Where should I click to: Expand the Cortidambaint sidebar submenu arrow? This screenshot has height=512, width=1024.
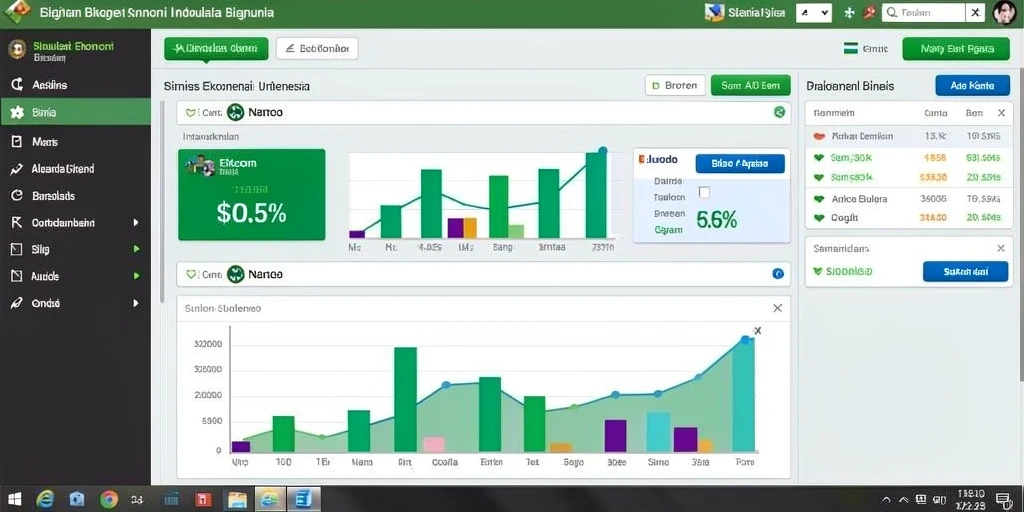pyautogui.click(x=136, y=223)
